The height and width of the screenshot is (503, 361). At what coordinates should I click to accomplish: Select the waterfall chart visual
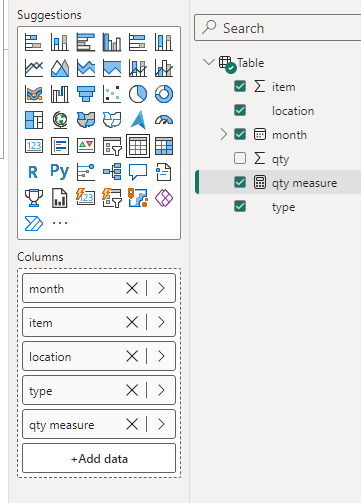coord(60,94)
